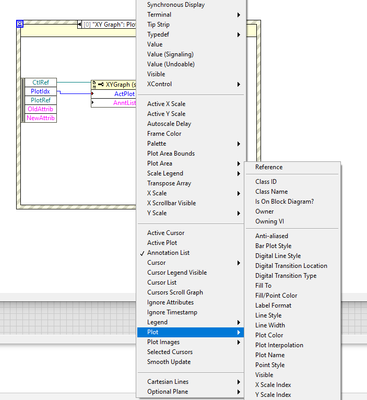The height and width of the screenshot is (400, 367).
Task: Select Plot Area Bounds property
Action: point(191,154)
